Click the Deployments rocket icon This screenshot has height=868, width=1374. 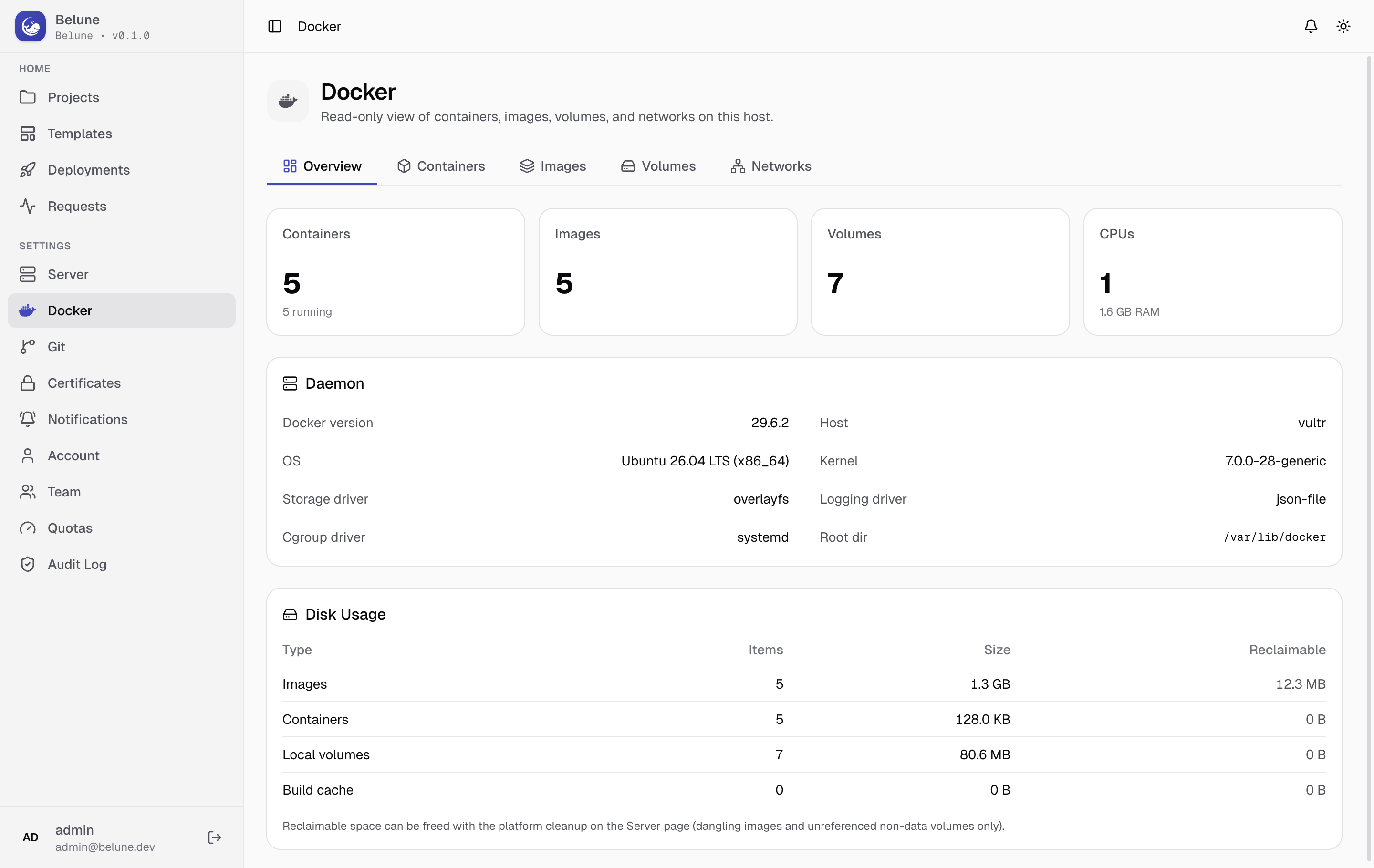(27, 169)
